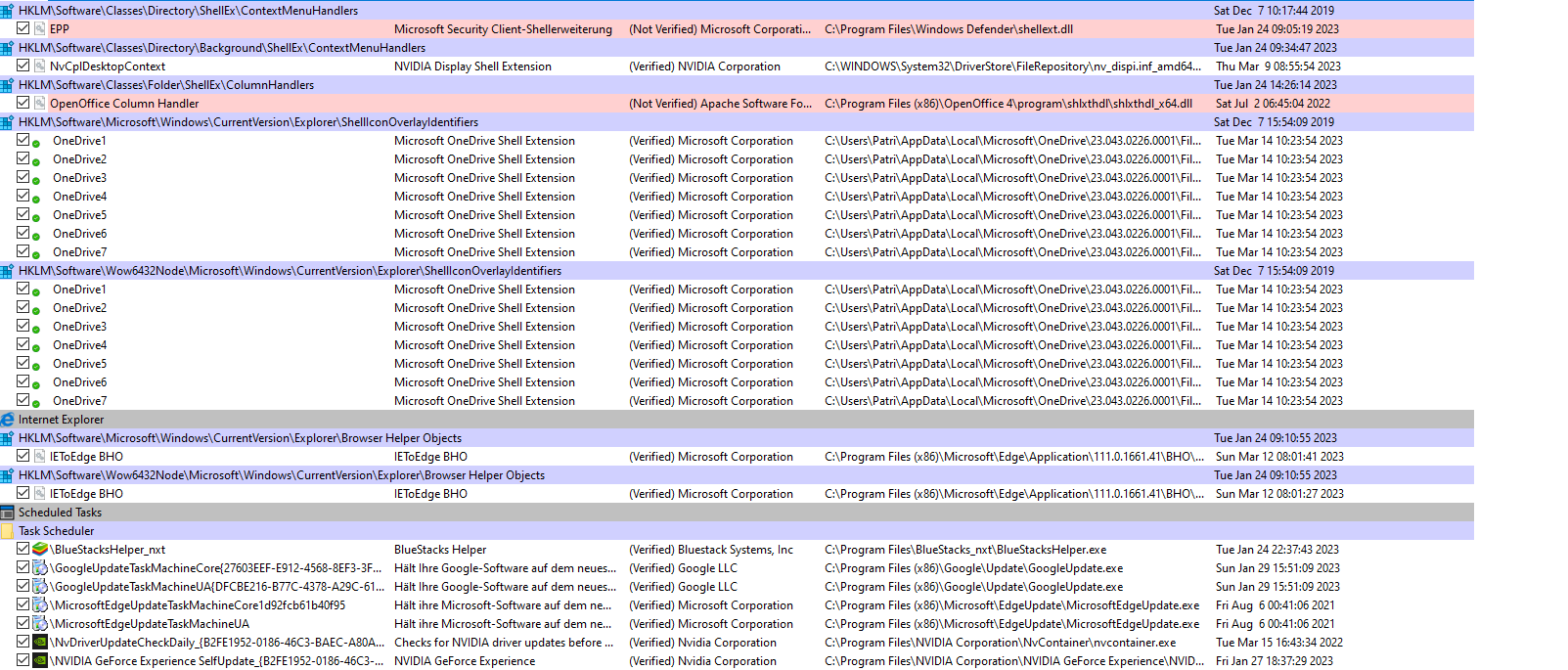
Task: Click registry icon of Wow6432Node ShellIconOverlayIdentifiers key
Action: [7, 271]
